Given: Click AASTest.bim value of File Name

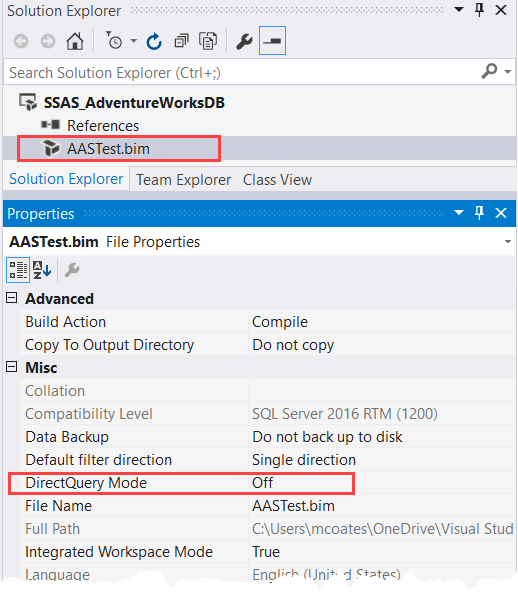Looking at the screenshot, I should click(293, 506).
